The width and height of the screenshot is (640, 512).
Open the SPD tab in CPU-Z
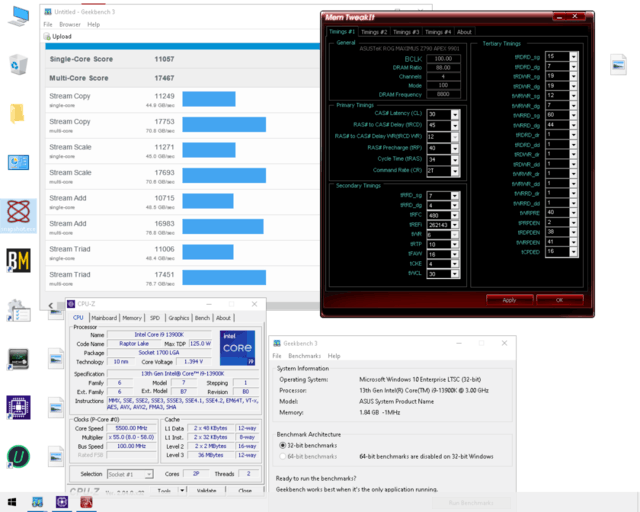(155, 318)
